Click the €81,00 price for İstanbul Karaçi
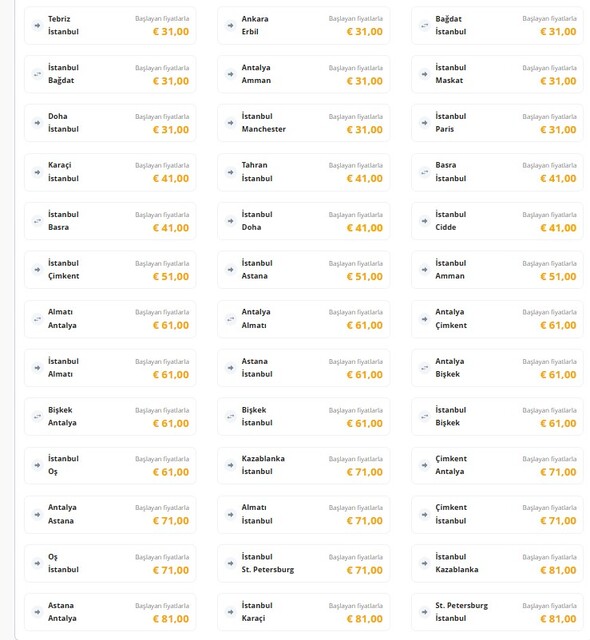Screen dimensions: 590x640 click(x=365, y=619)
